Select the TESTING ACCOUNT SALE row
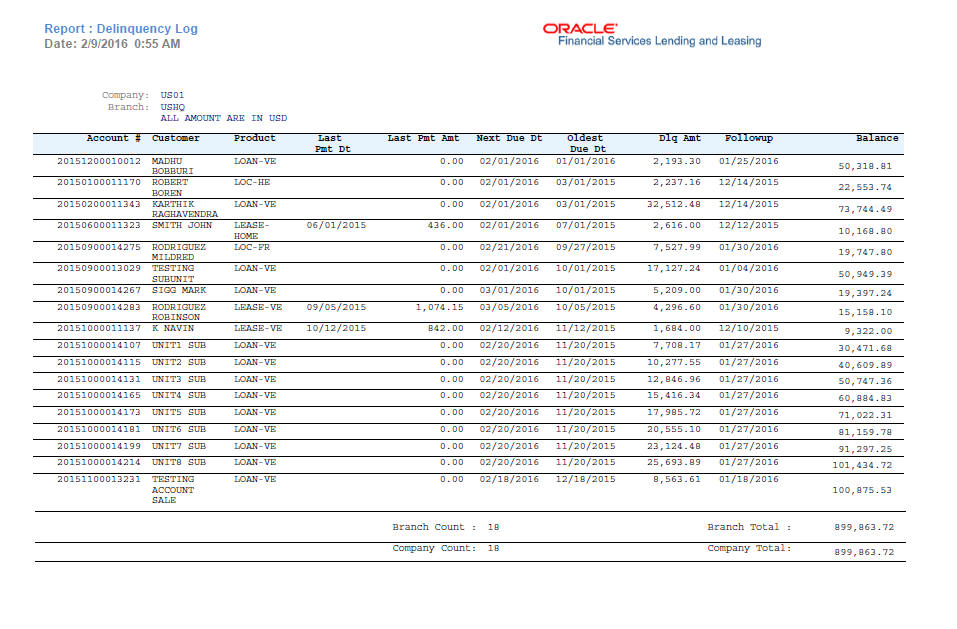 click(172, 490)
